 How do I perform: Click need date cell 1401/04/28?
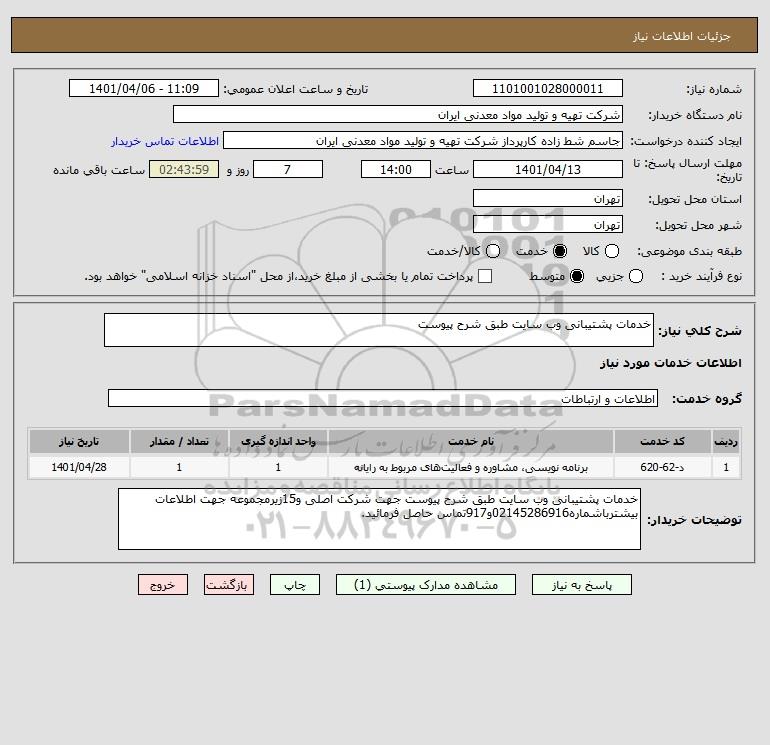pos(79,468)
